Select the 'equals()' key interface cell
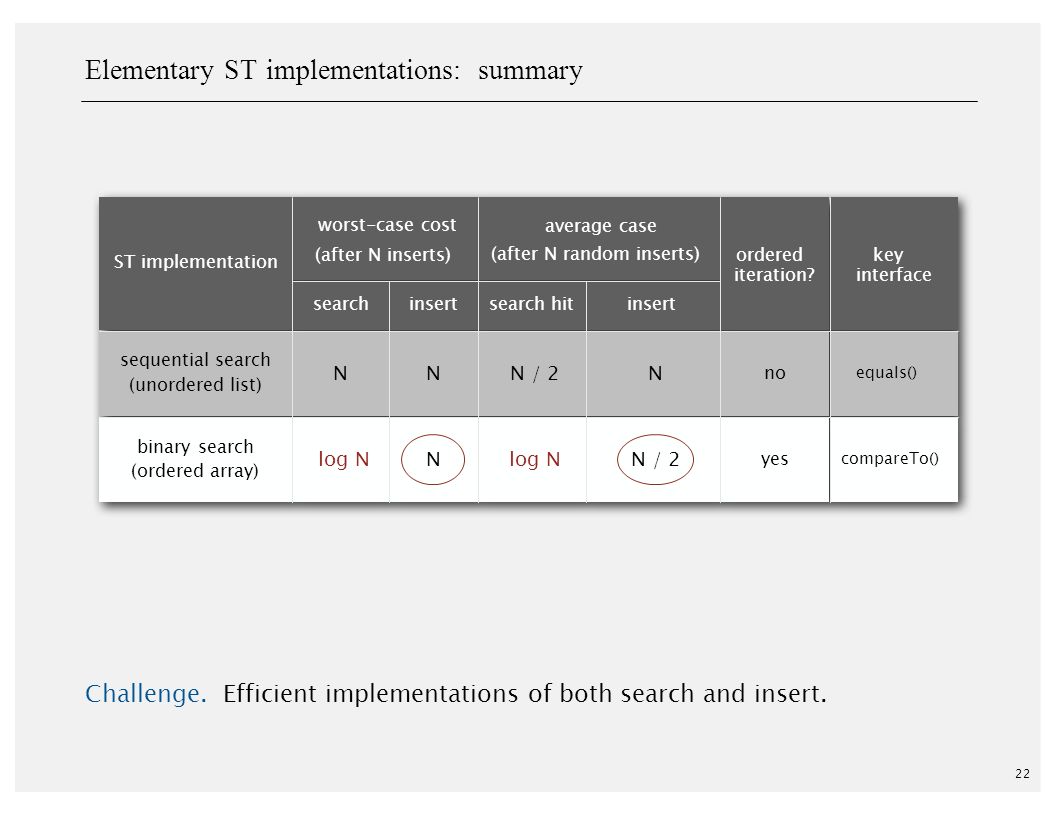The width and height of the screenshot is (1056, 816). point(886,373)
